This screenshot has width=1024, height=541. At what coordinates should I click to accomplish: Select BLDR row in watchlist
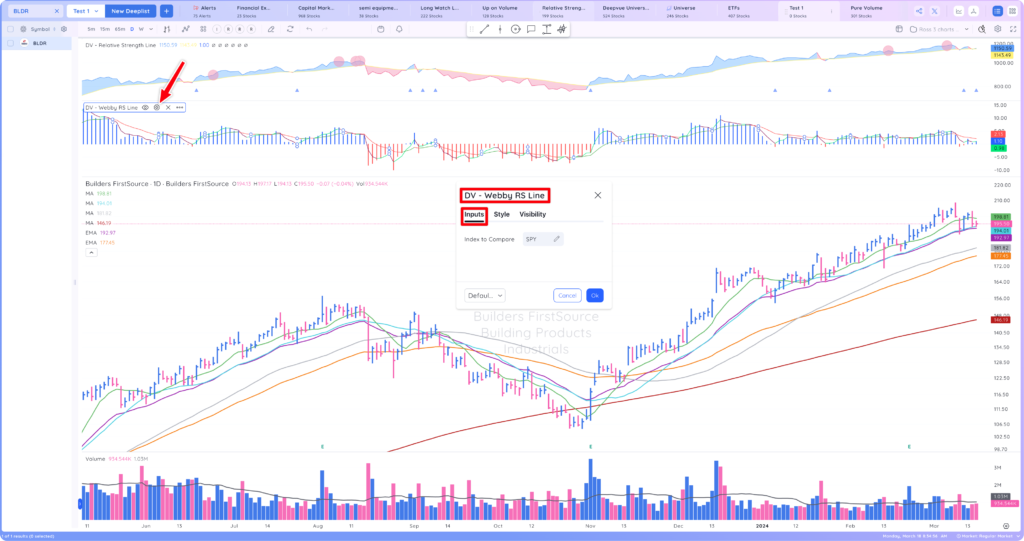point(37,43)
